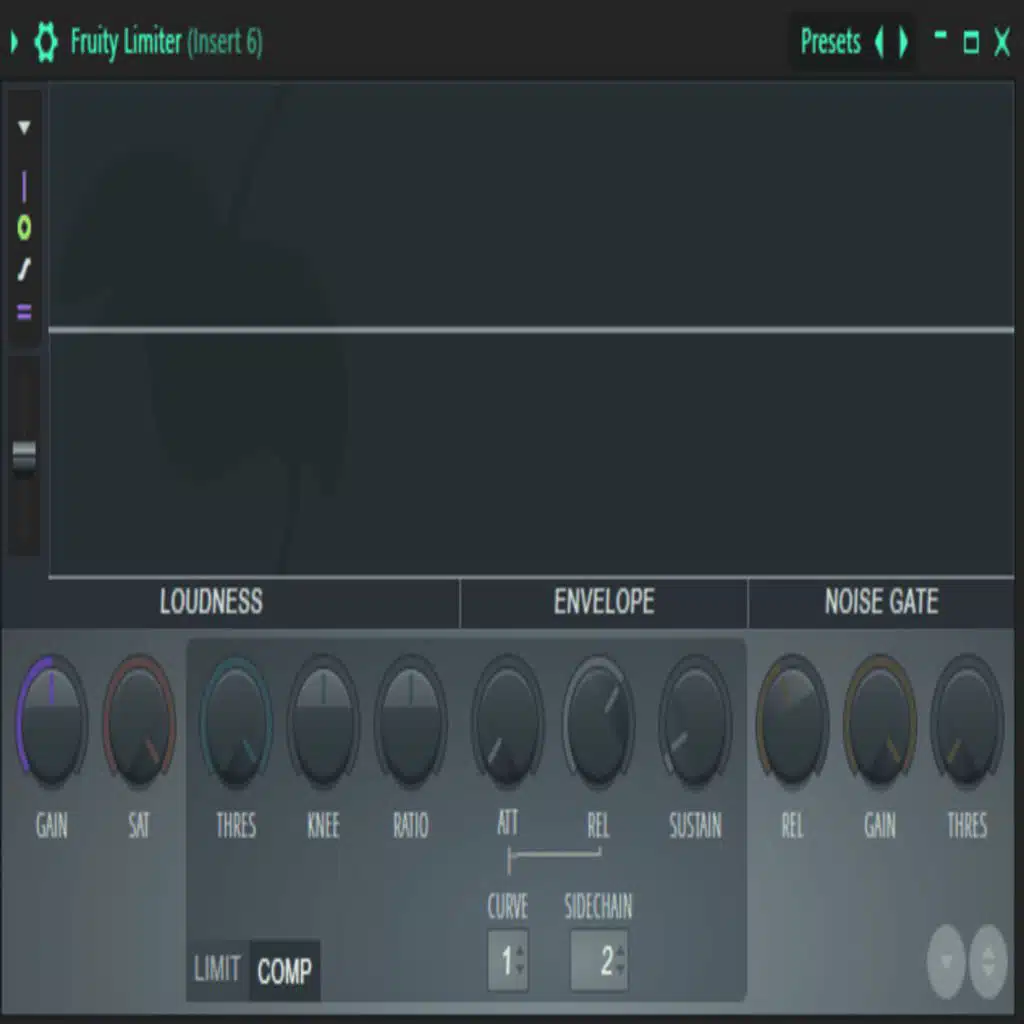Viewport: 1024px width, 1024px height.
Task: Open the Presets menu
Action: (830, 42)
